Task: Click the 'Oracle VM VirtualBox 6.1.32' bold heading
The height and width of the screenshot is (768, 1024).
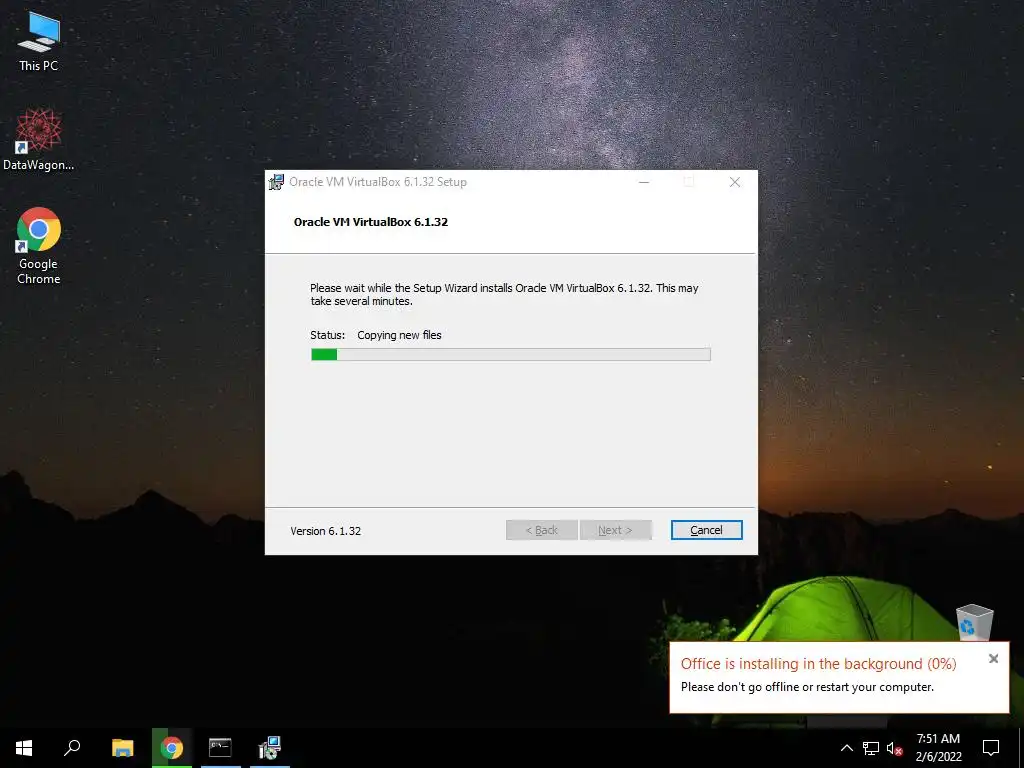Action: tap(371, 222)
